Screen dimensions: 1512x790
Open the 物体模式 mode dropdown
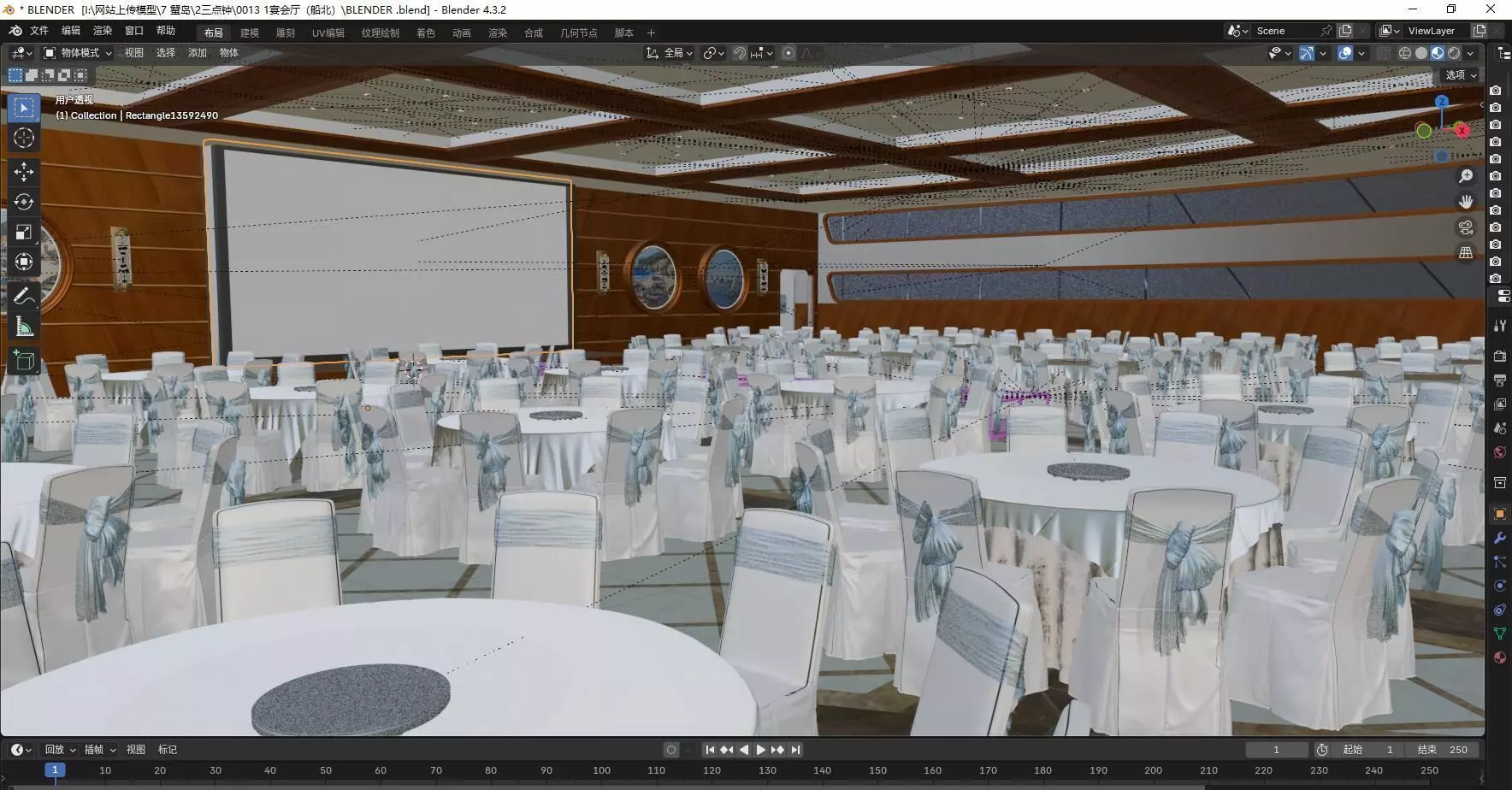pos(78,53)
